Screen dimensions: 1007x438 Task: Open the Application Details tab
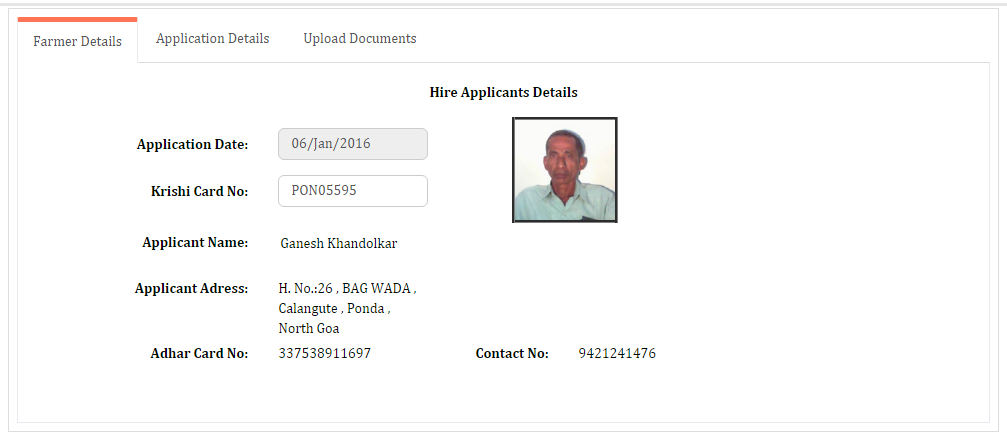coord(213,39)
